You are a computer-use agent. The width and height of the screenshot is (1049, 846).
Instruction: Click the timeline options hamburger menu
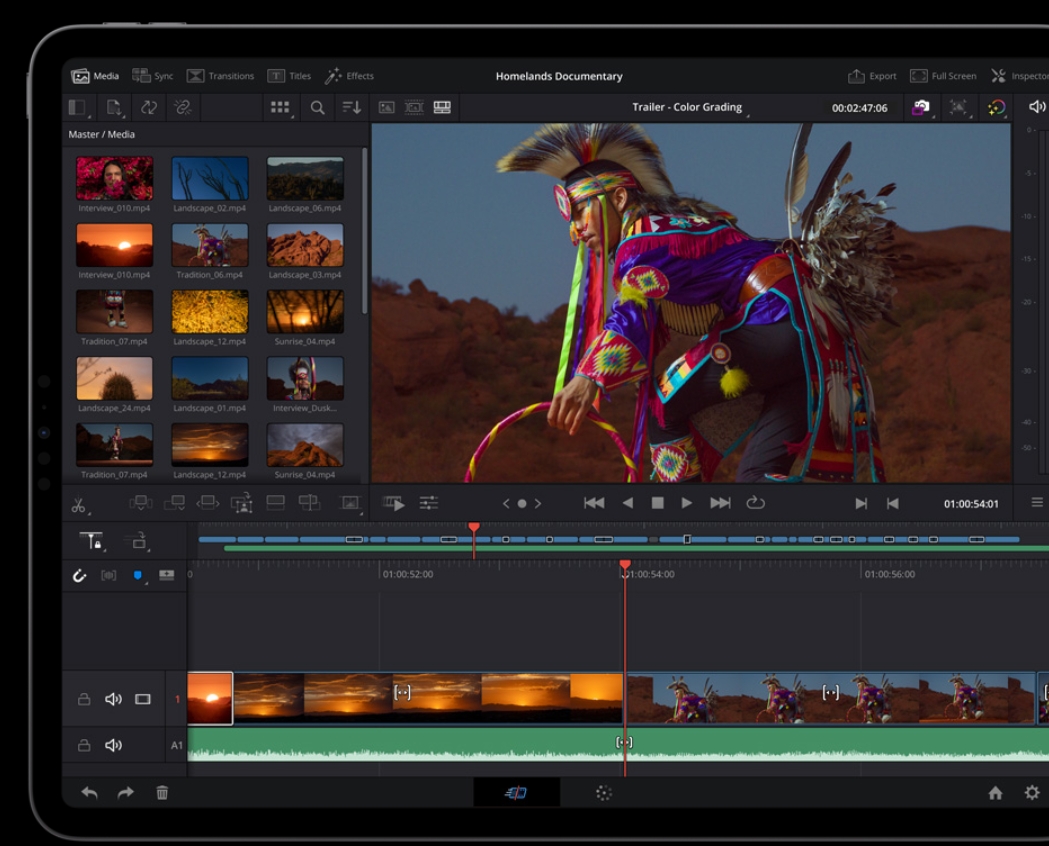click(x=1037, y=502)
